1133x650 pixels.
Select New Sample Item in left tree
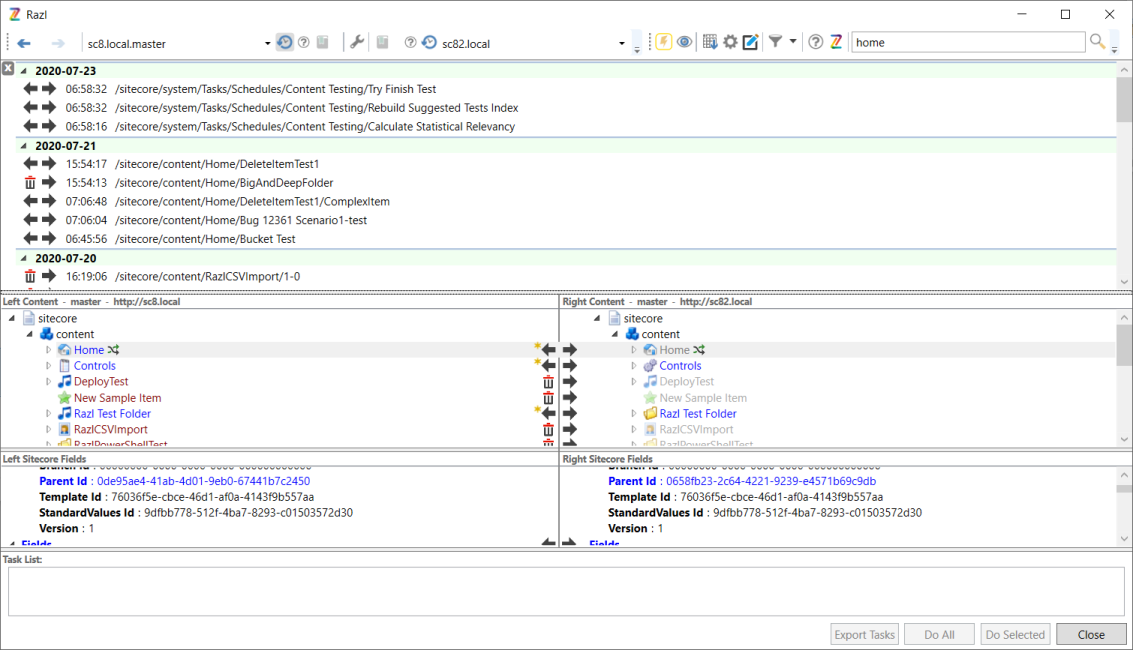pyautogui.click(x=117, y=398)
